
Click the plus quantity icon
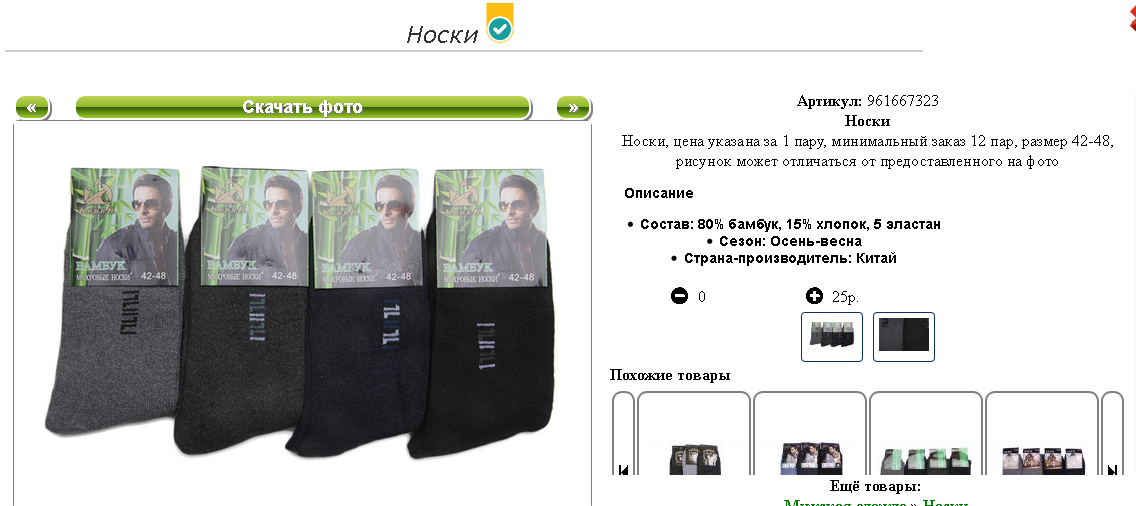pos(814,296)
